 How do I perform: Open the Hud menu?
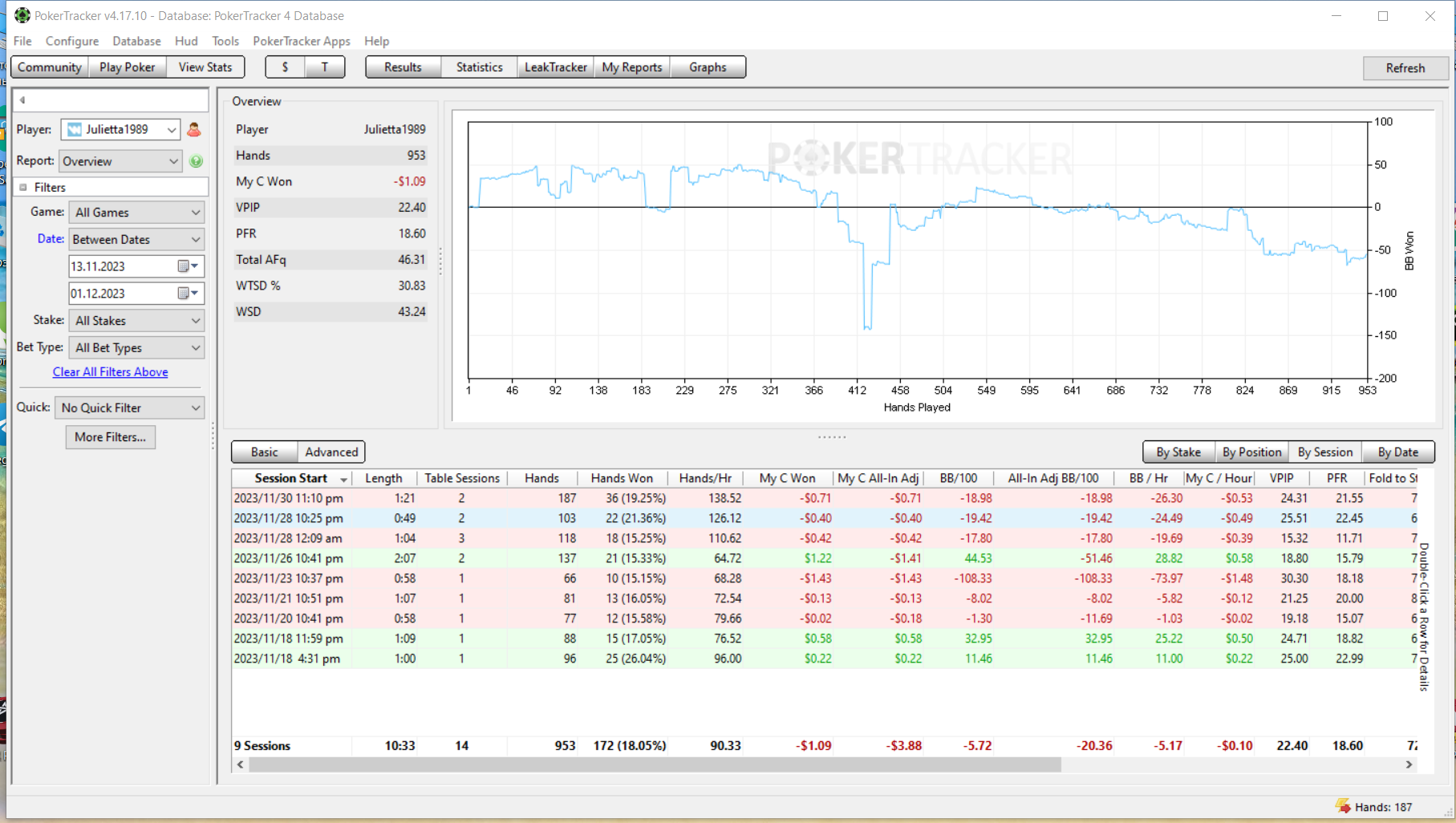(x=186, y=41)
